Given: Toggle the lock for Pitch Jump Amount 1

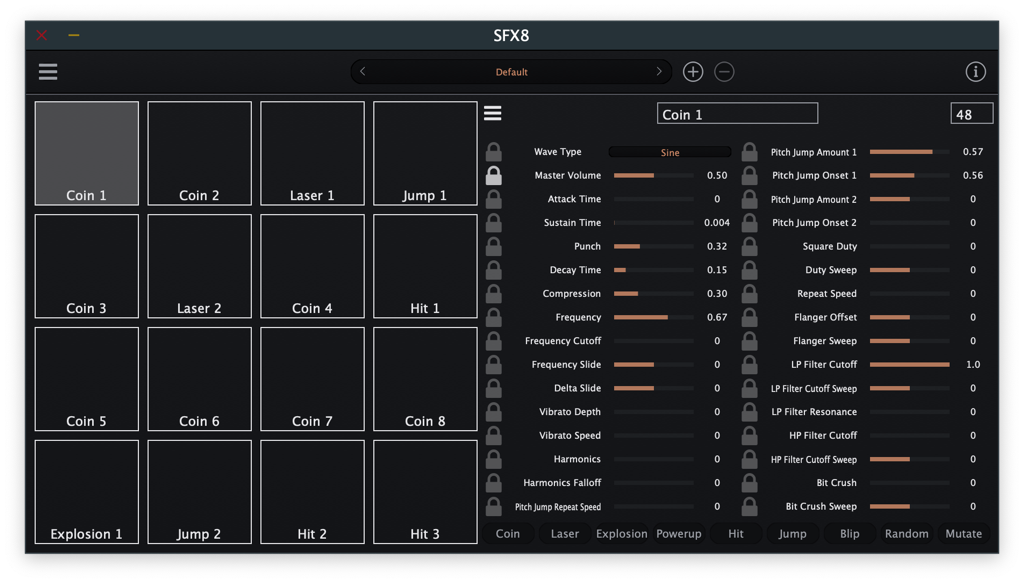Looking at the screenshot, I should pyautogui.click(x=750, y=152).
